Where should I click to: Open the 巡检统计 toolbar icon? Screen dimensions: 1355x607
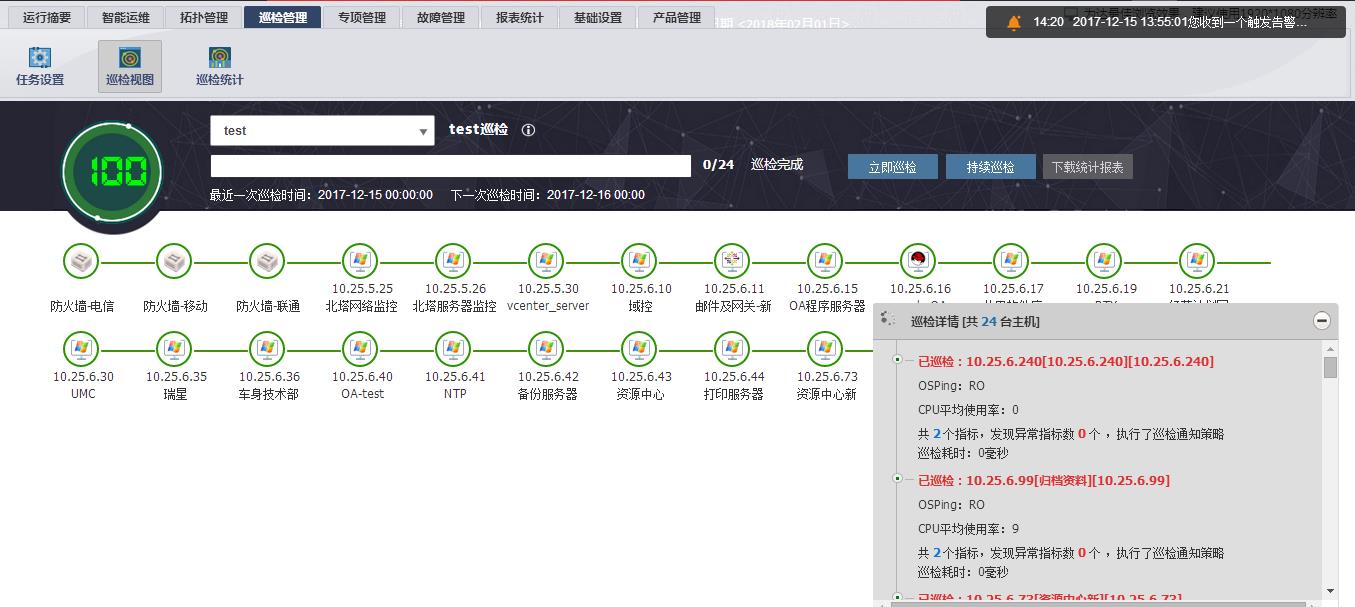click(x=218, y=67)
